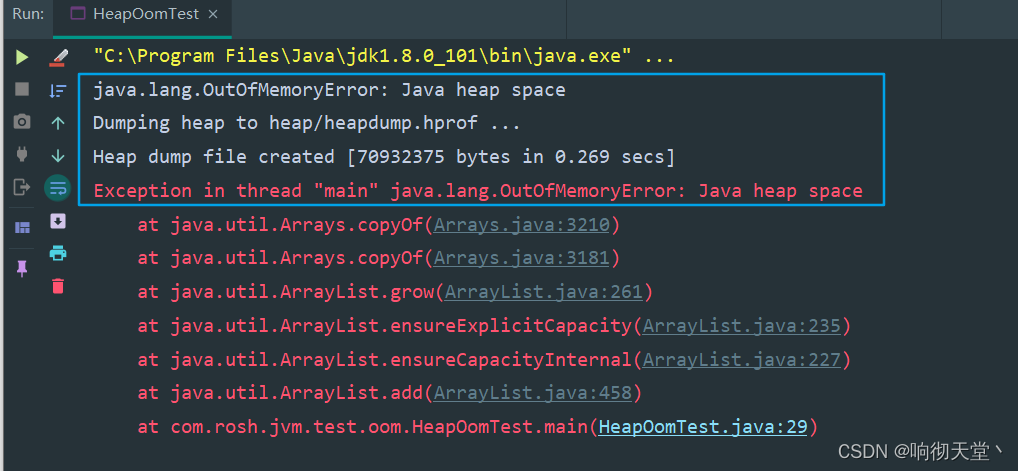The height and width of the screenshot is (471, 1018).
Task: Rerun HeapOomTest with the green play icon
Action: click(x=22, y=57)
